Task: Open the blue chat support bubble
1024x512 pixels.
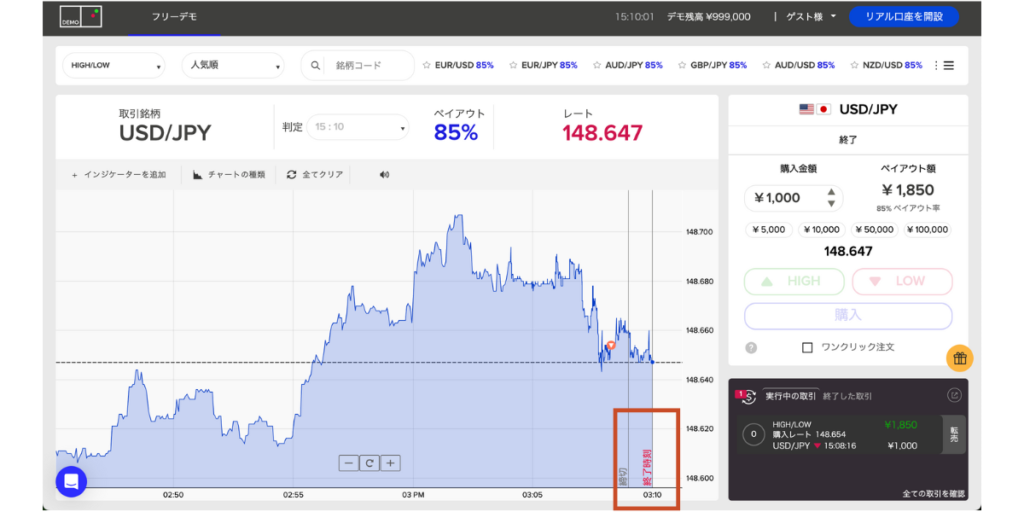Action: click(x=71, y=481)
